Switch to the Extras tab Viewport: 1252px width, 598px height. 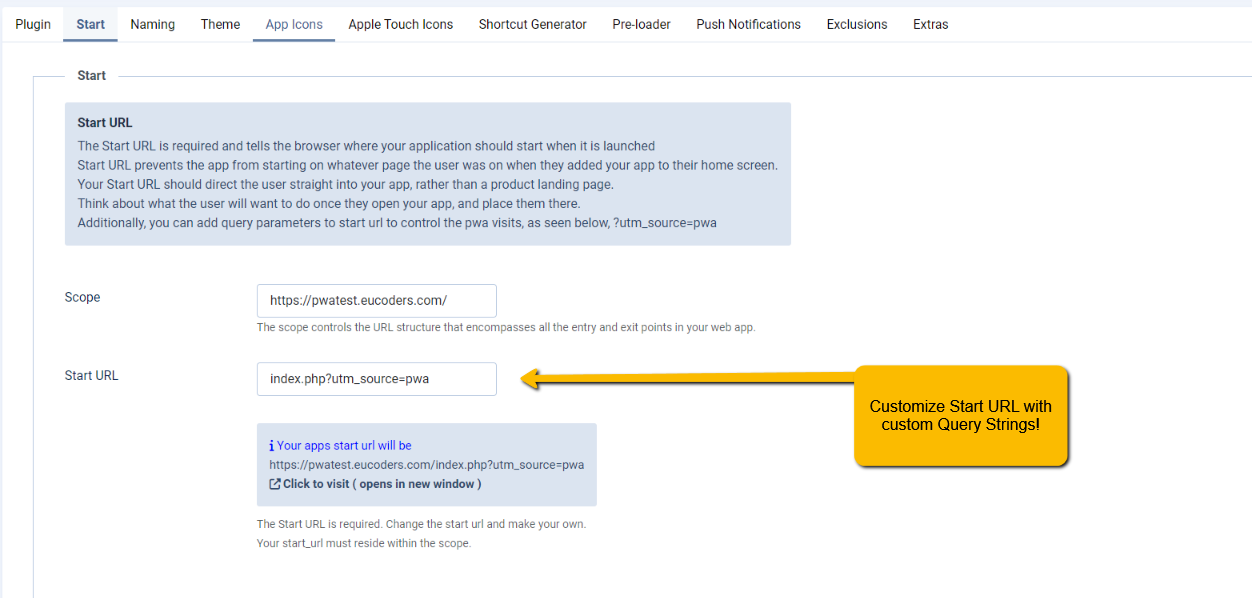pyautogui.click(x=931, y=24)
